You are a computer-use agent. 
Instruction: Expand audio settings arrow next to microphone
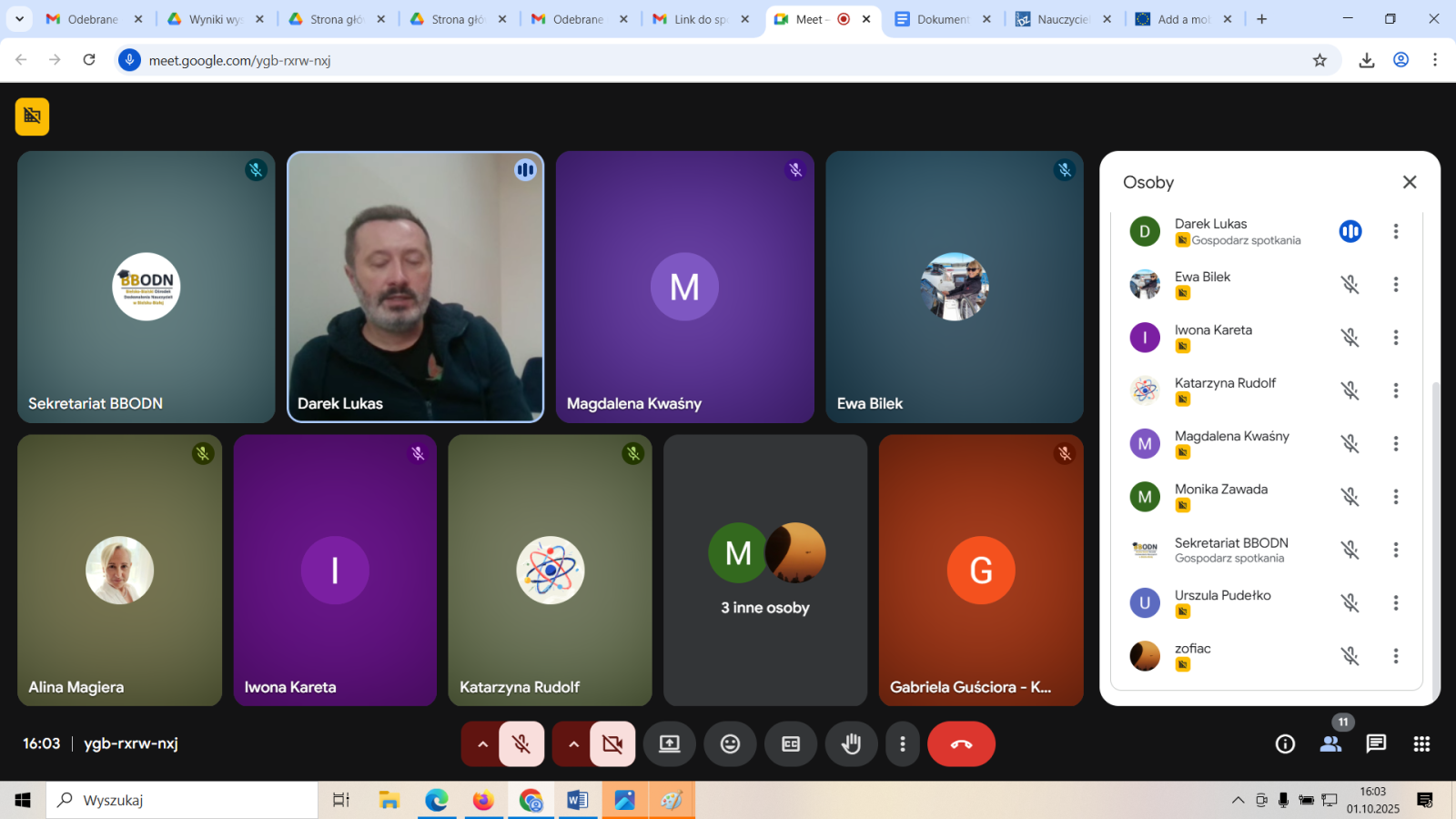482,744
